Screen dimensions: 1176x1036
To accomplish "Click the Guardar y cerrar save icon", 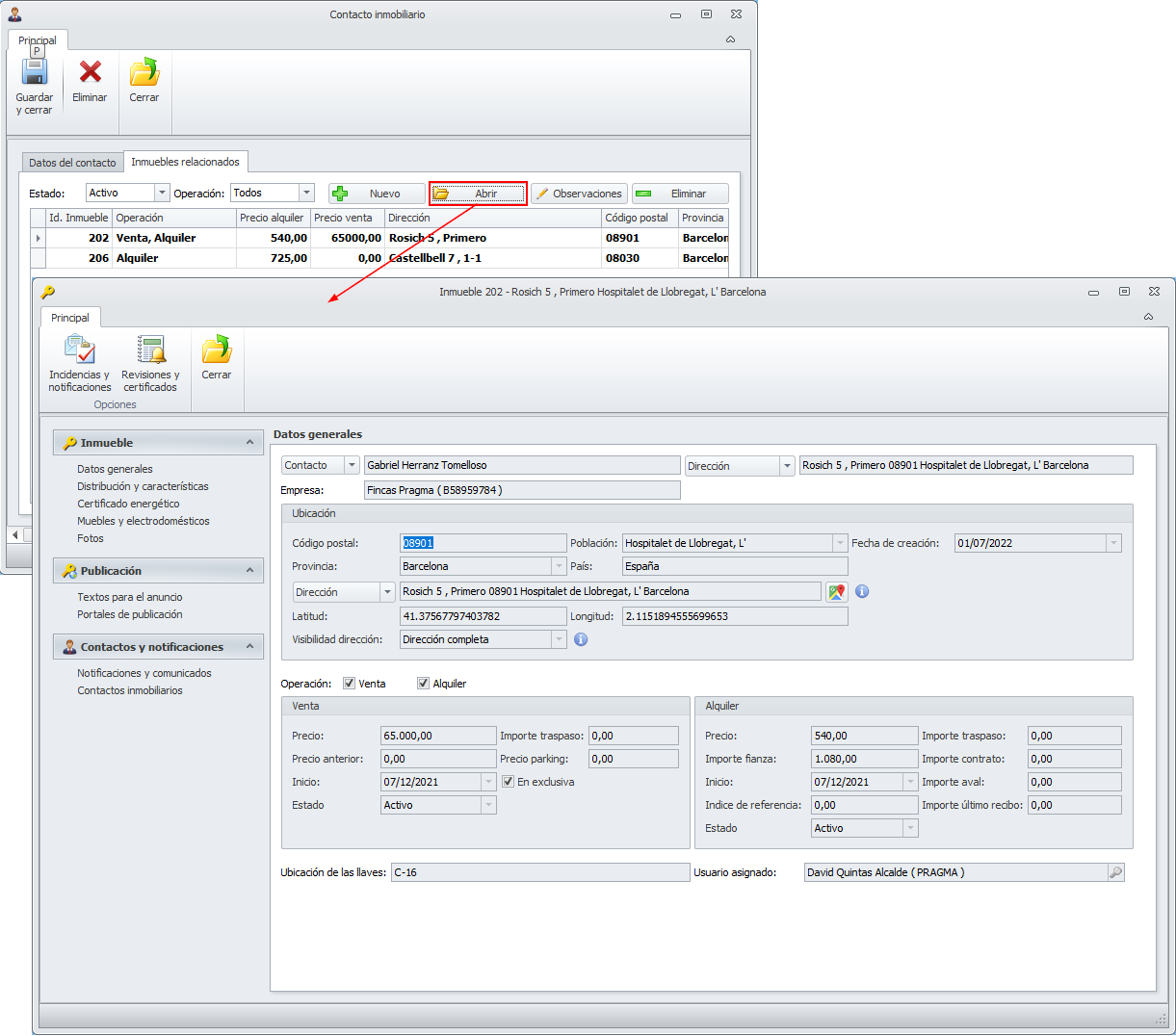I will coord(35,73).
